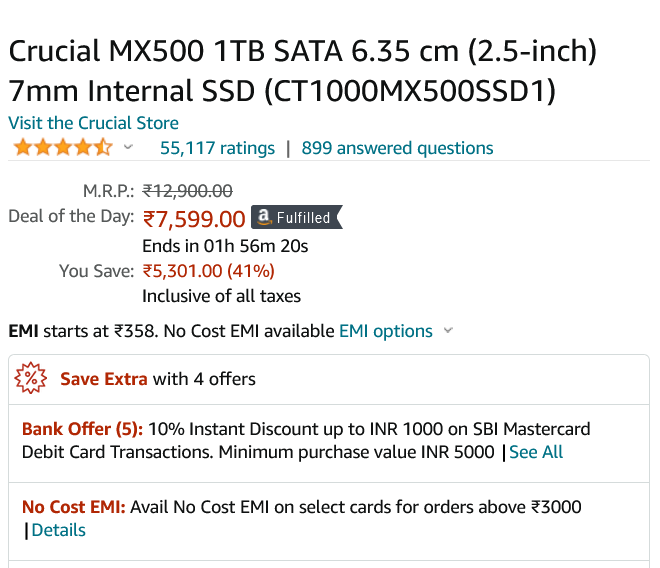This screenshot has width=660, height=568.
Task: Click the struck-through M.R.P. ₹12,900.00
Action: pos(187,191)
